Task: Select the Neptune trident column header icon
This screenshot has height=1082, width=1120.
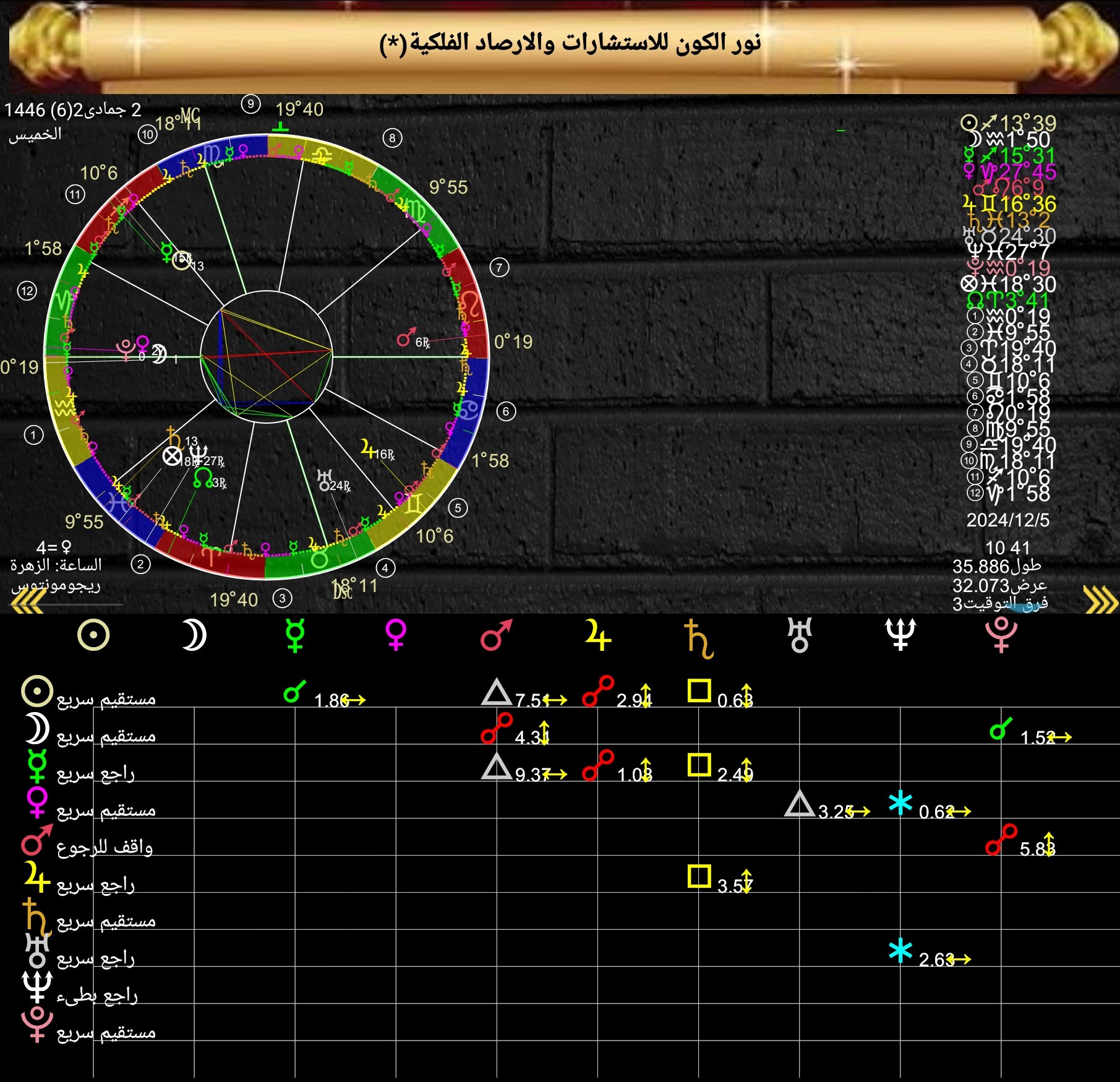Action: coord(900,635)
